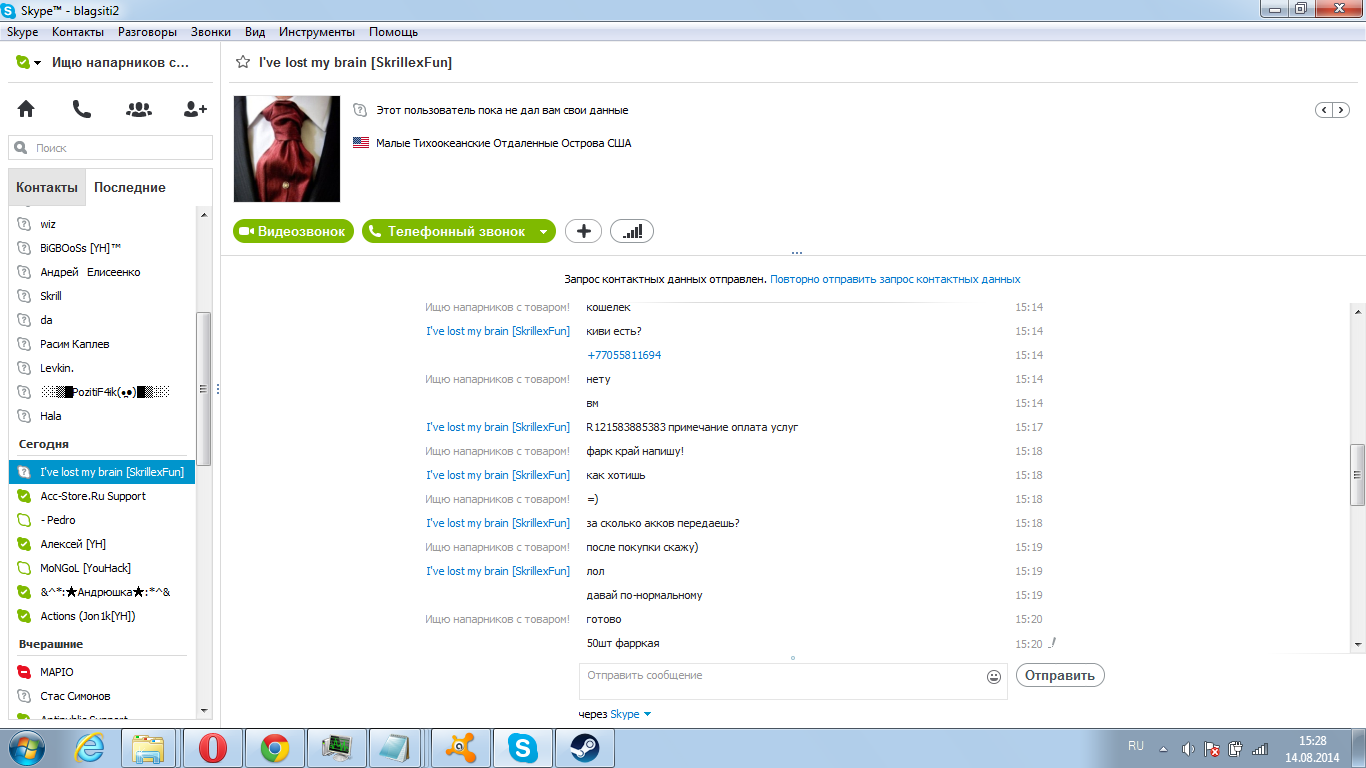Create a group using the people icon
Screen dimensions: 1366x768
pyautogui.click(x=139, y=109)
